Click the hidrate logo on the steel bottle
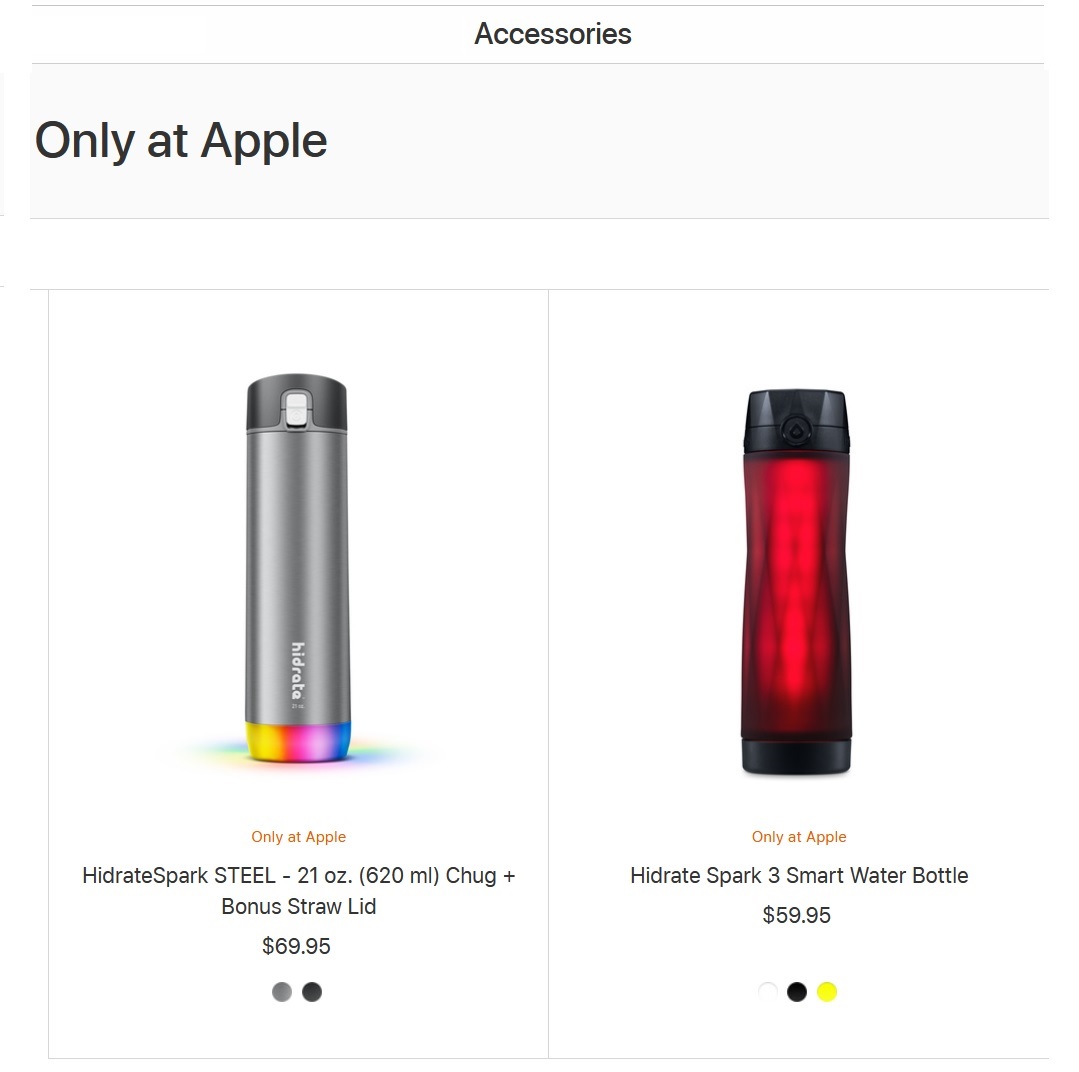This screenshot has height=1072, width=1079. [298, 671]
